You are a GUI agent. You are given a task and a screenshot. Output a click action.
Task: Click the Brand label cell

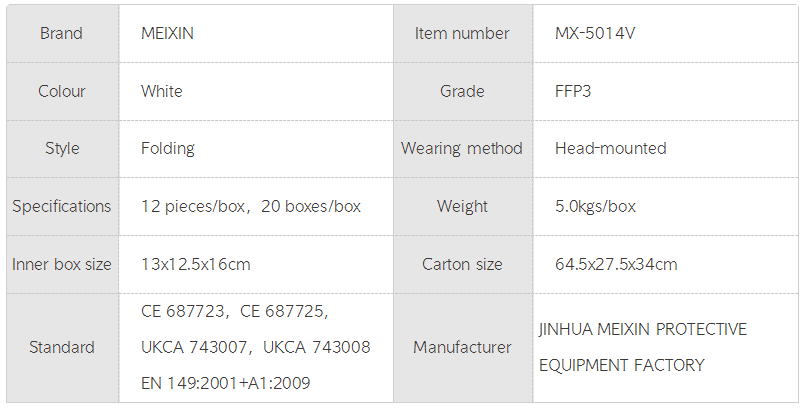click(x=61, y=33)
